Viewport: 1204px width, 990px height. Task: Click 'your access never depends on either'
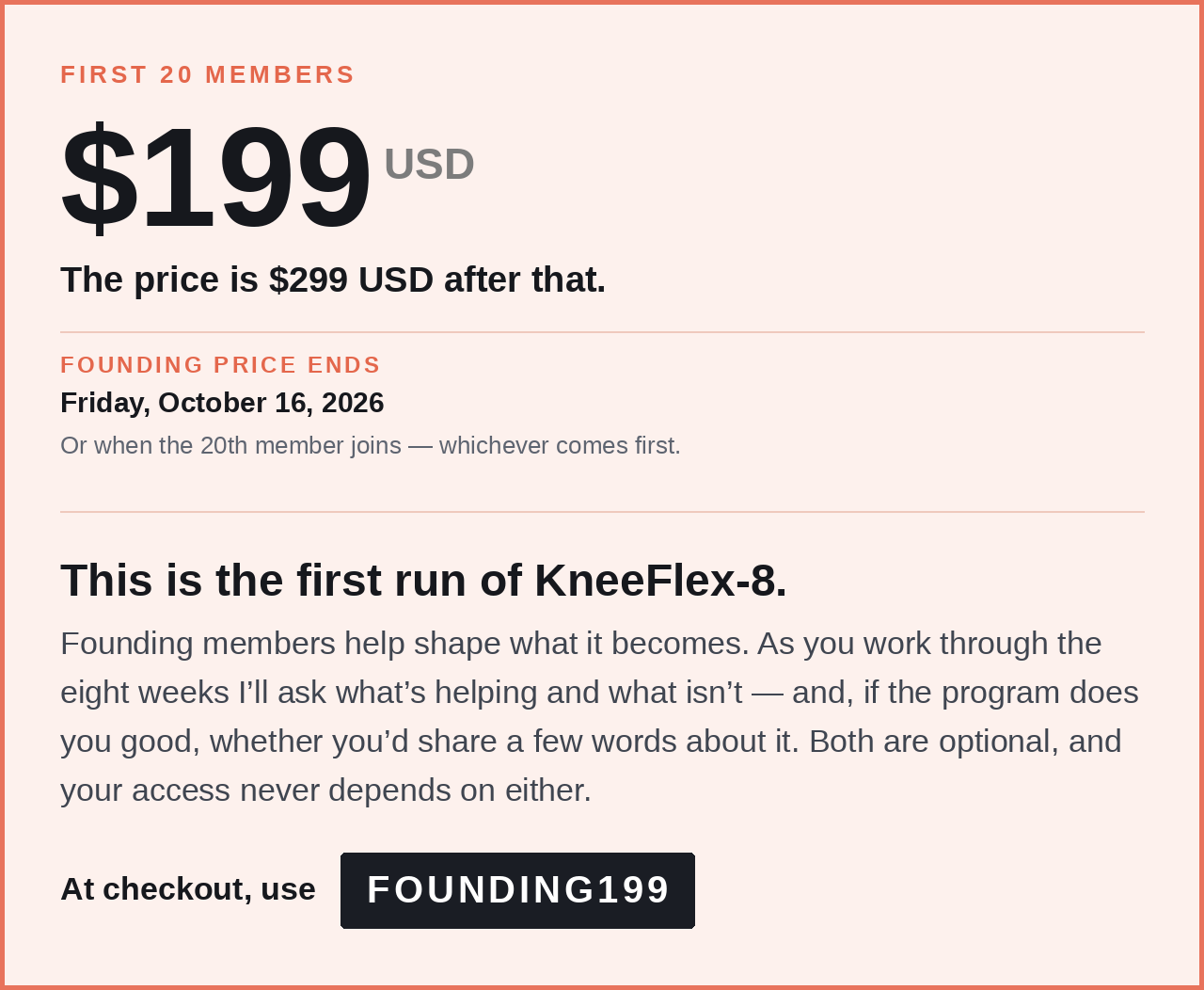(325, 790)
